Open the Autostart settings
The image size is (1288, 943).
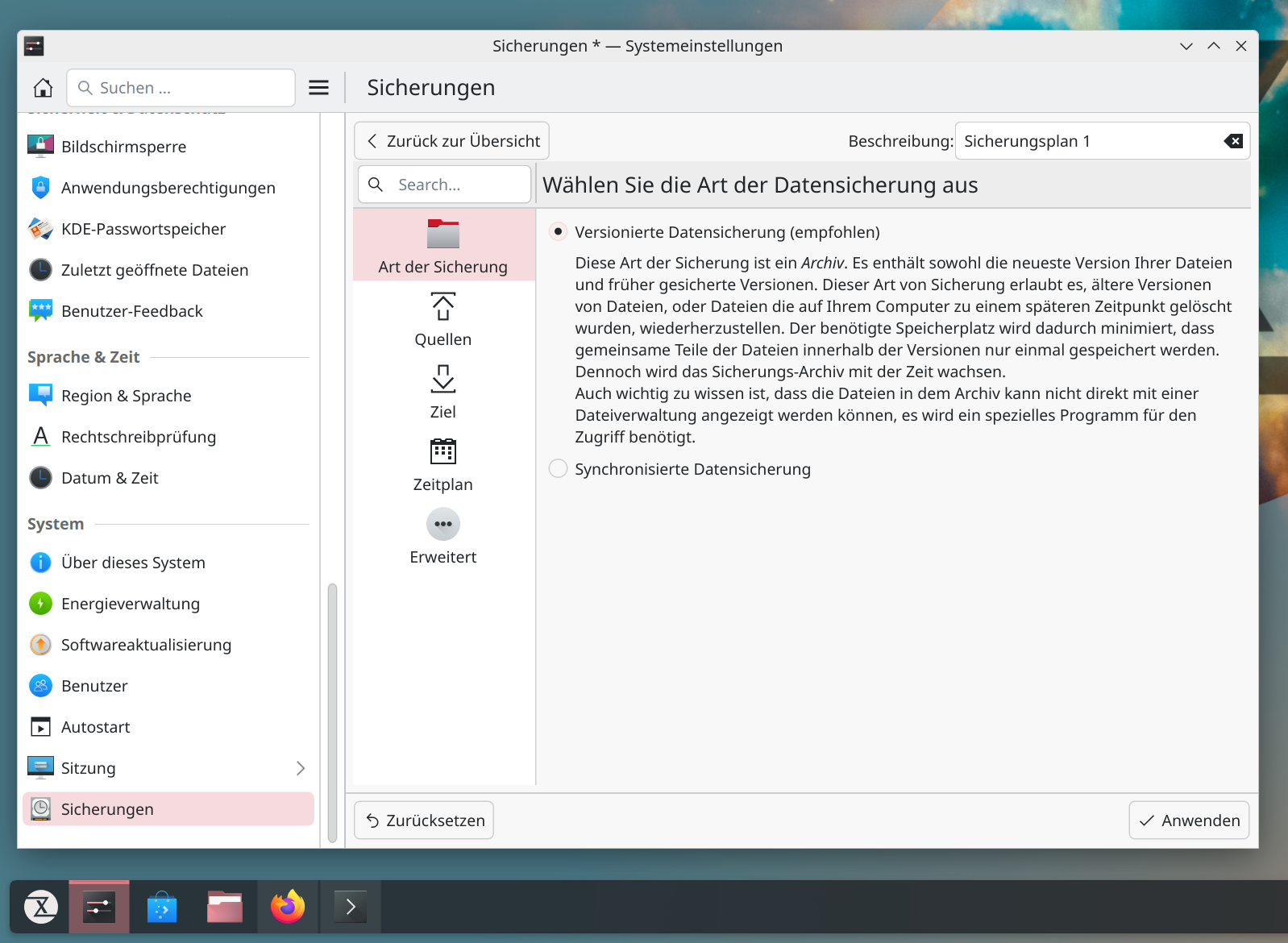pos(168,727)
